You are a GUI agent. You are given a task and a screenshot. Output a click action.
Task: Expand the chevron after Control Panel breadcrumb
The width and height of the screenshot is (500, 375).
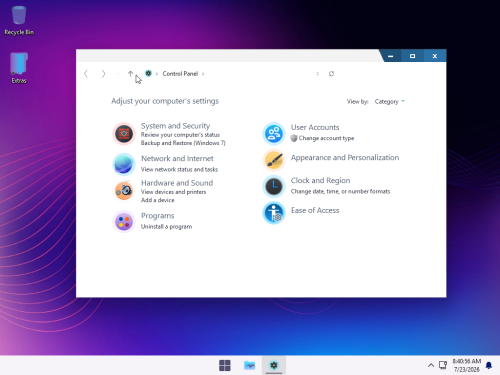click(203, 74)
